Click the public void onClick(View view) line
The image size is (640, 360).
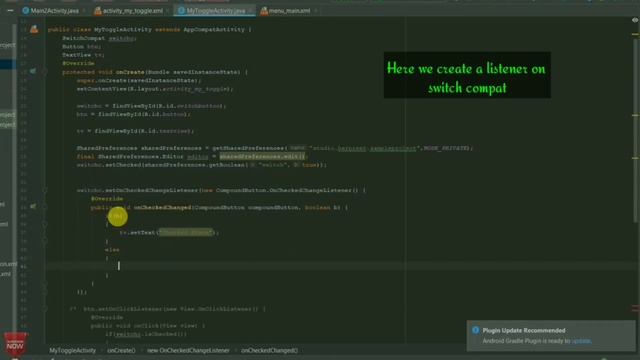tap(148, 326)
